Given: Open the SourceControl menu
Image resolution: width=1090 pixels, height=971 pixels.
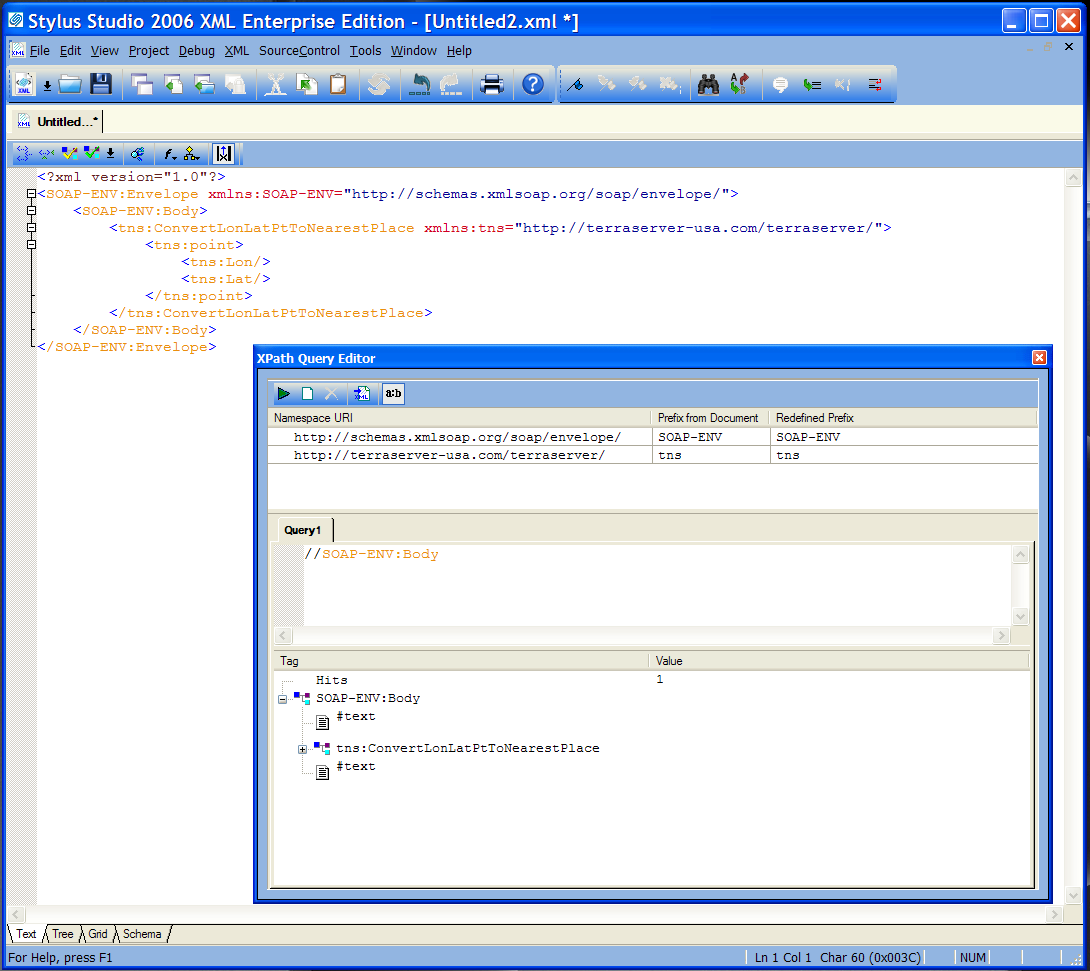Looking at the screenshot, I should [299, 51].
